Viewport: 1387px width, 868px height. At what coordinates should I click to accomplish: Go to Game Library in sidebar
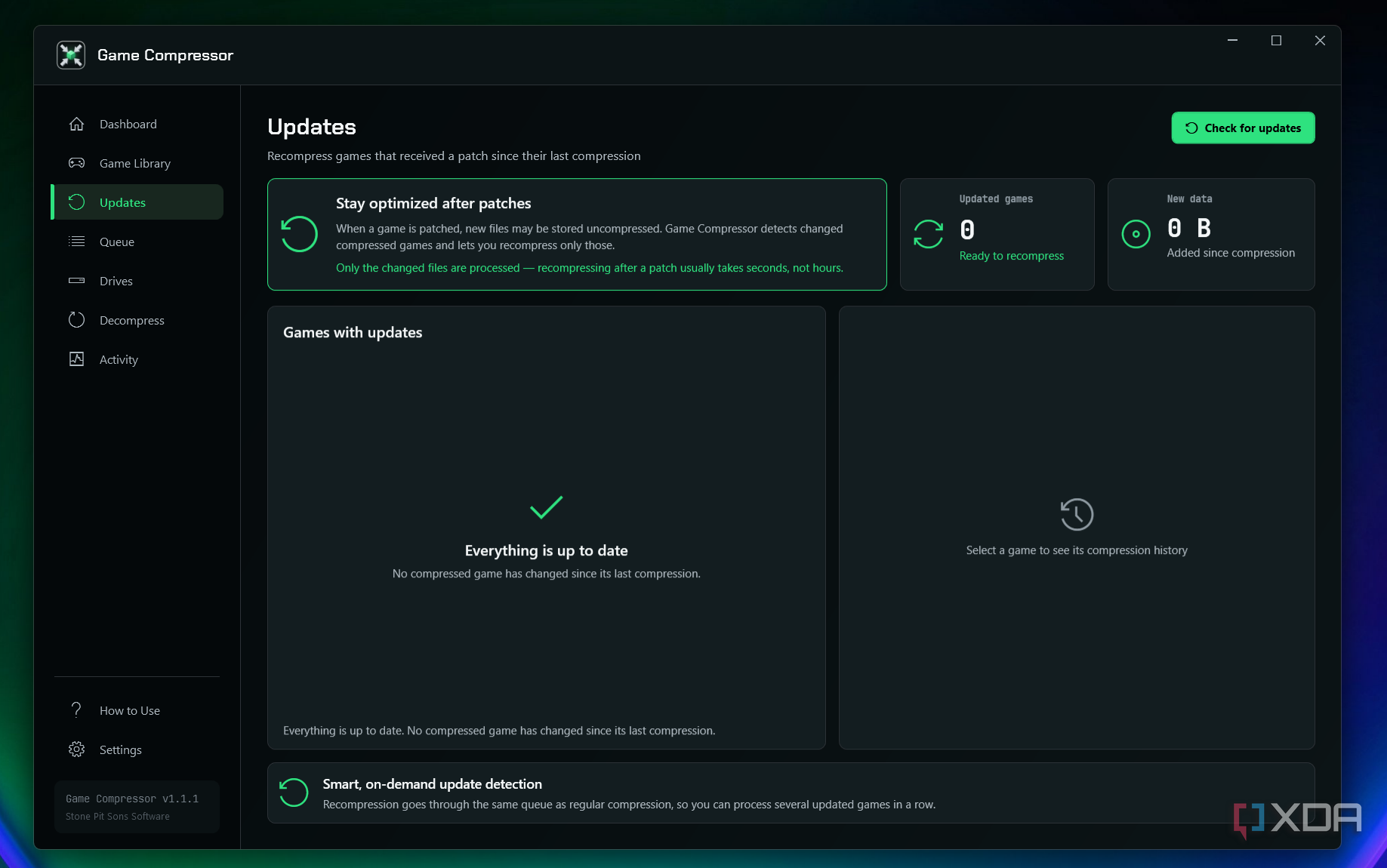(x=137, y=163)
